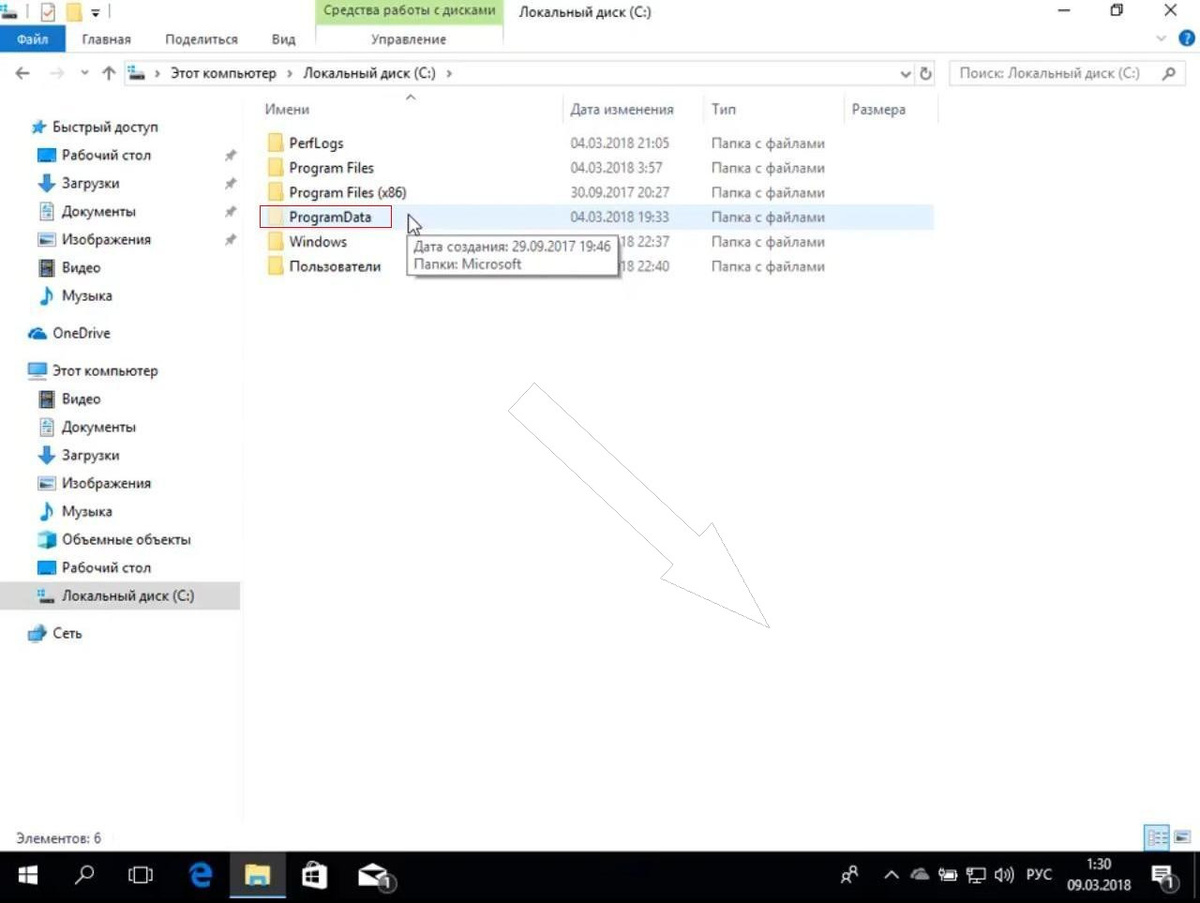Open the volume slider via the speaker icon
Screen dimensions: 1200x903
[1003, 874]
